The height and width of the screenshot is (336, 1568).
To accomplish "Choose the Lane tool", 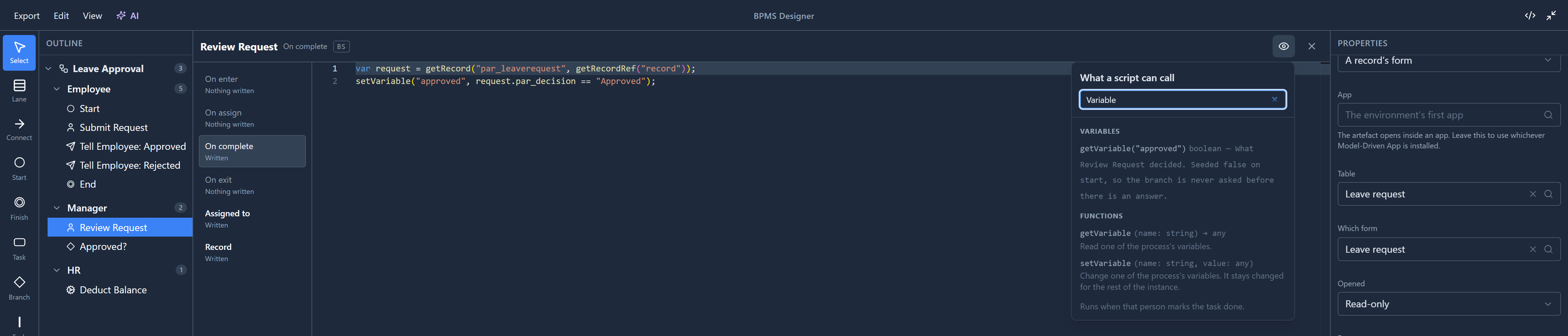I will [19, 91].
